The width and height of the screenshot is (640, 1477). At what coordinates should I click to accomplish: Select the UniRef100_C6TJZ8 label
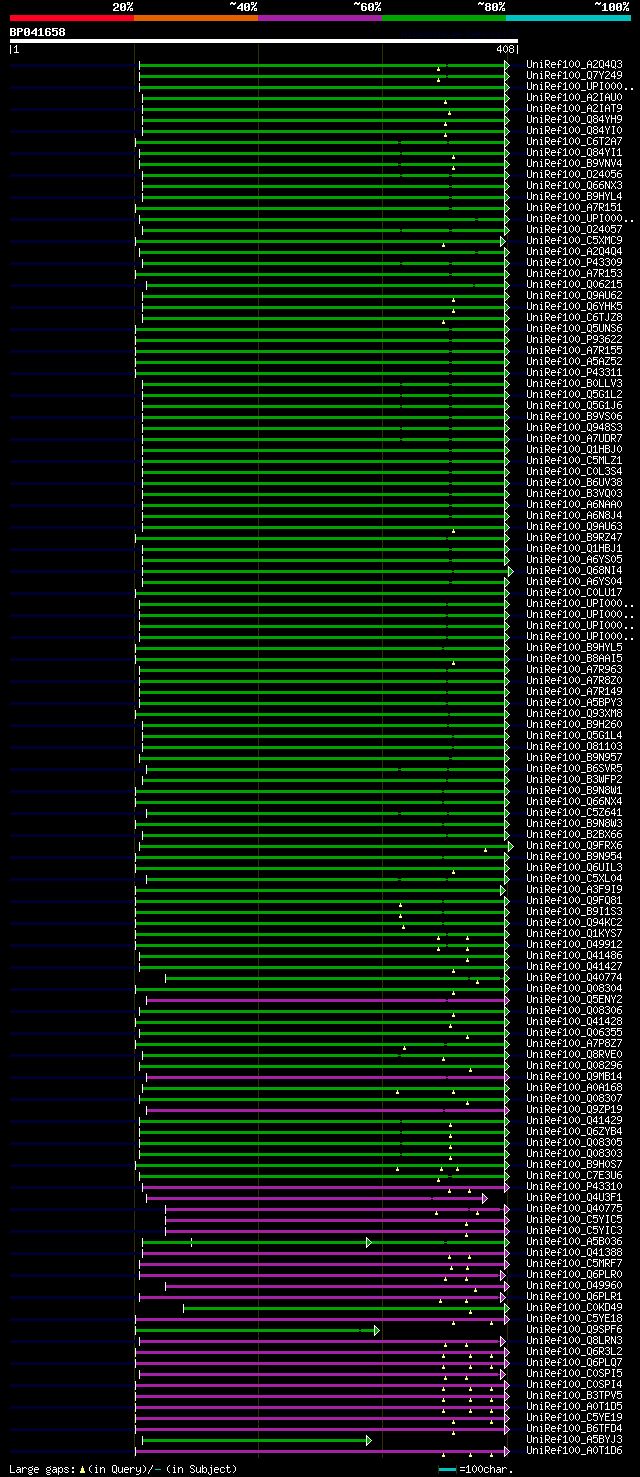tap(574, 317)
